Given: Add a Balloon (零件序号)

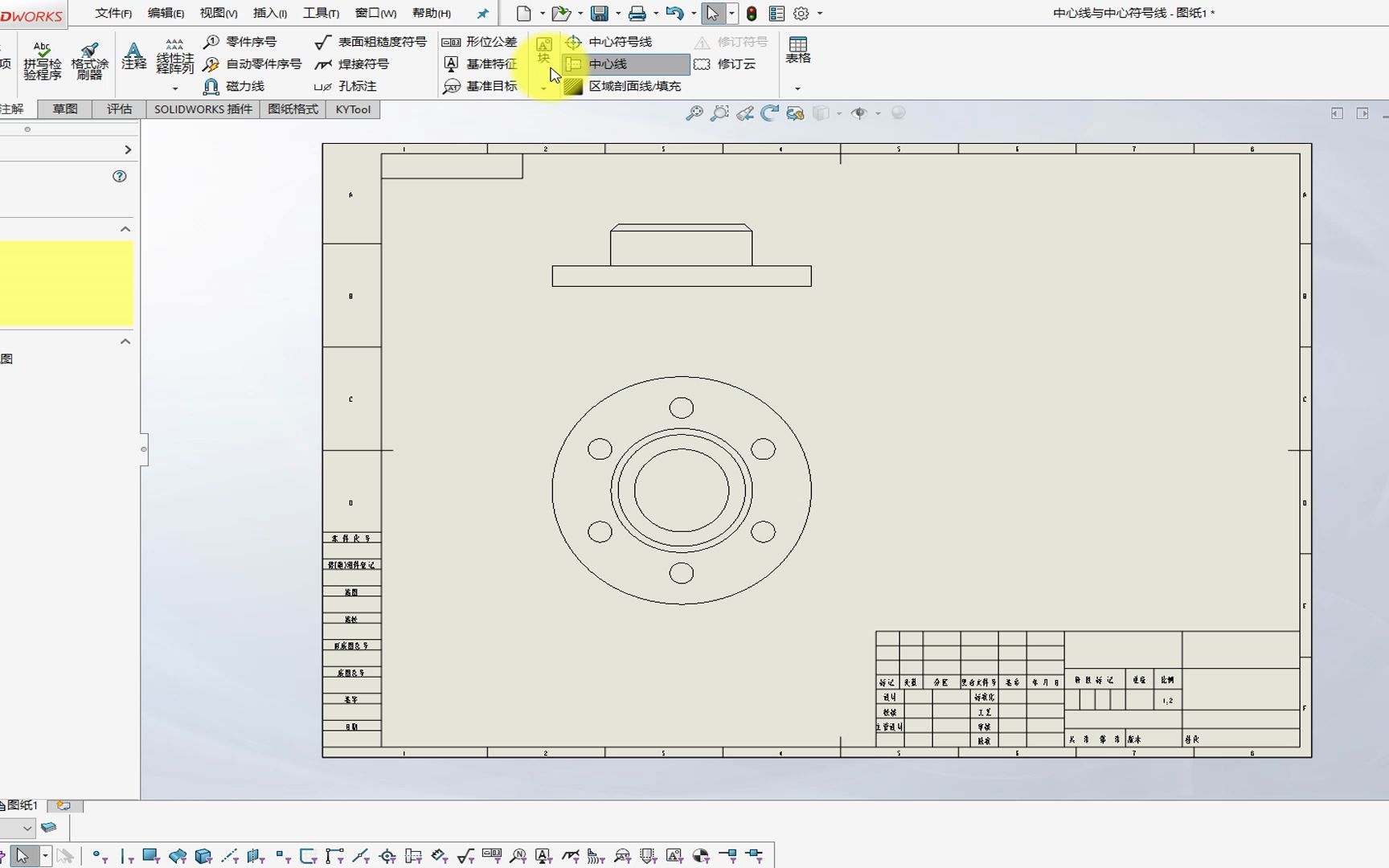Looking at the screenshot, I should (240, 42).
